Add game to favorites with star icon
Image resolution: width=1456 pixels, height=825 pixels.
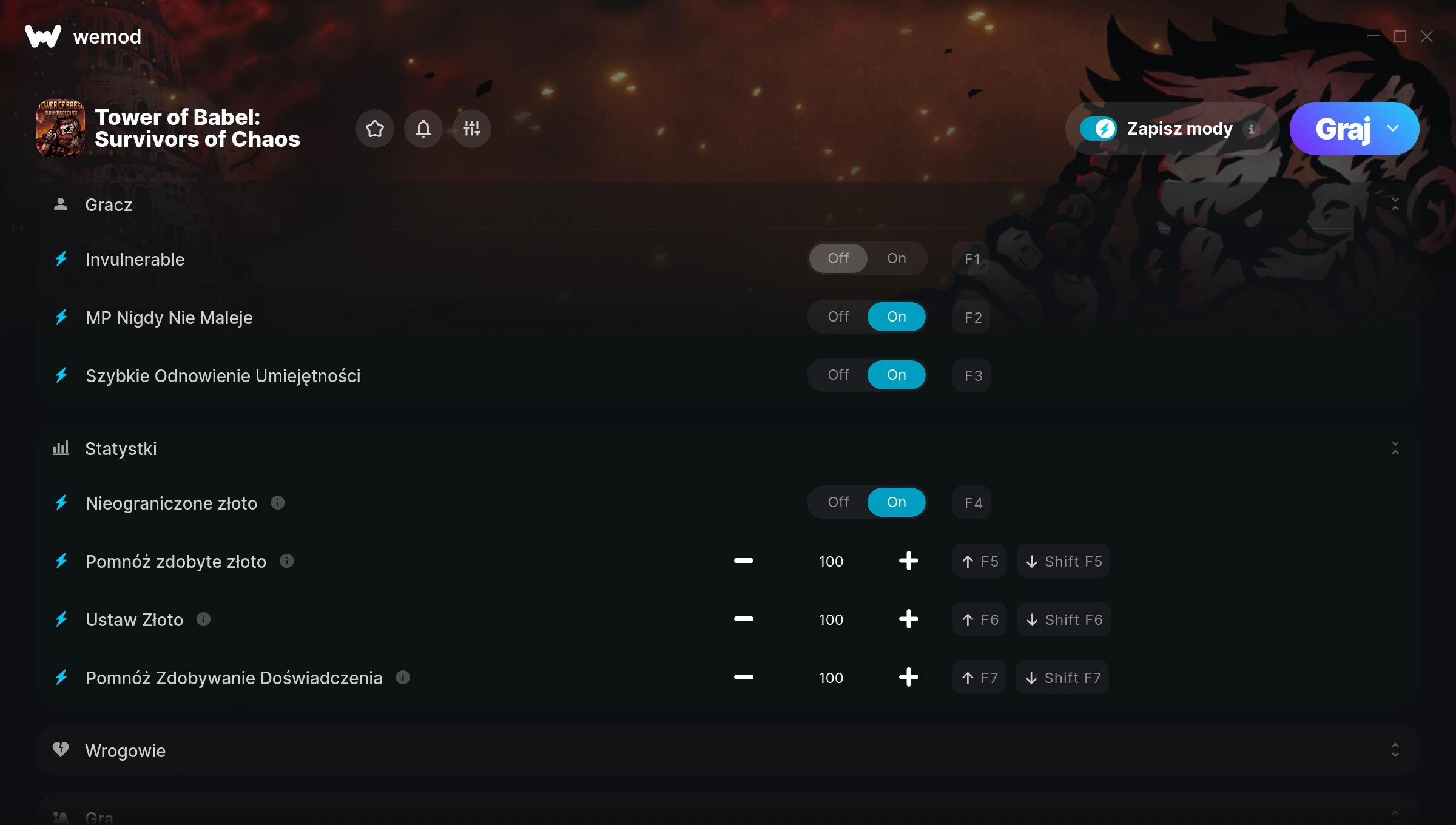coord(375,129)
